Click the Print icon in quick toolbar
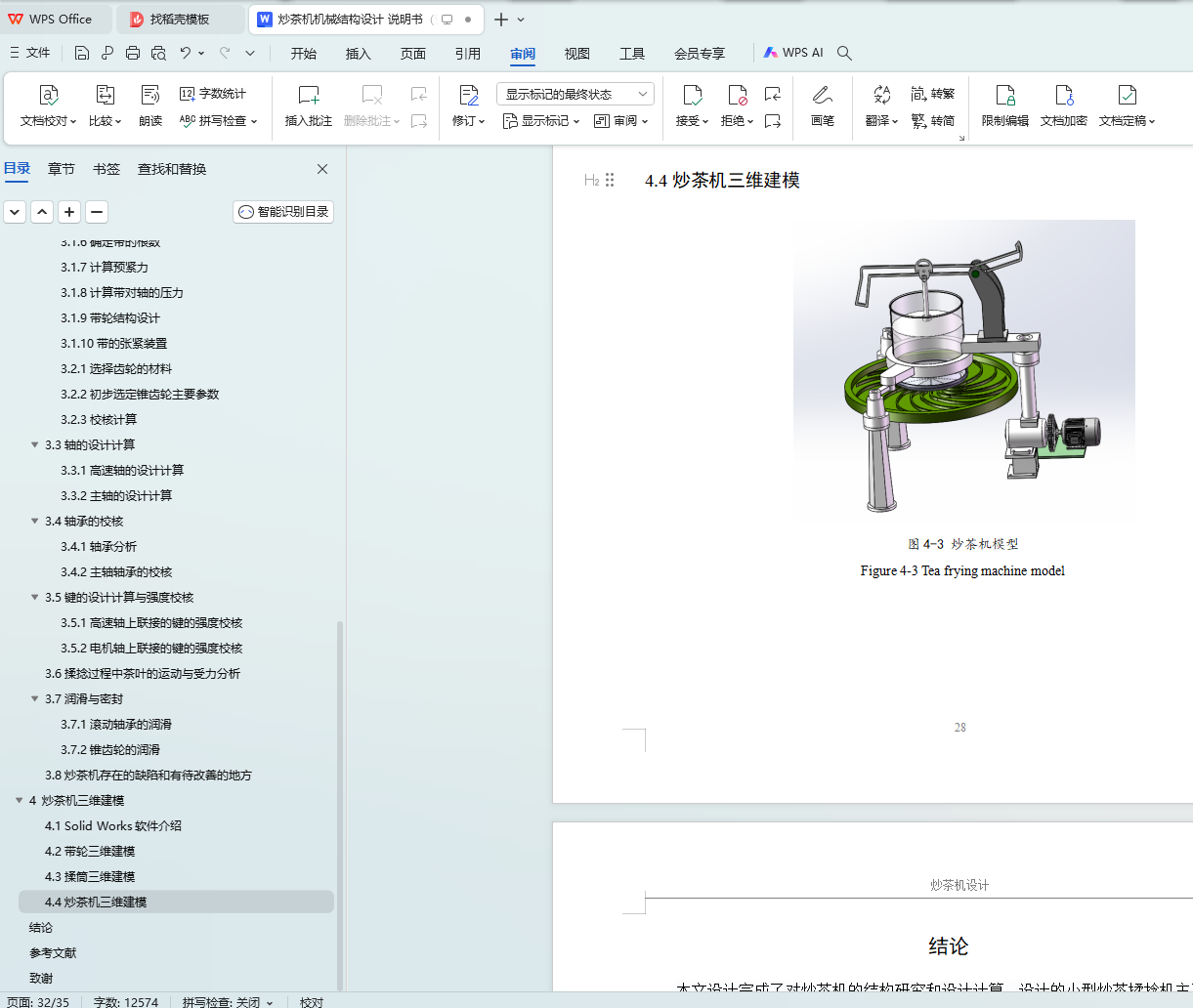 (x=133, y=53)
